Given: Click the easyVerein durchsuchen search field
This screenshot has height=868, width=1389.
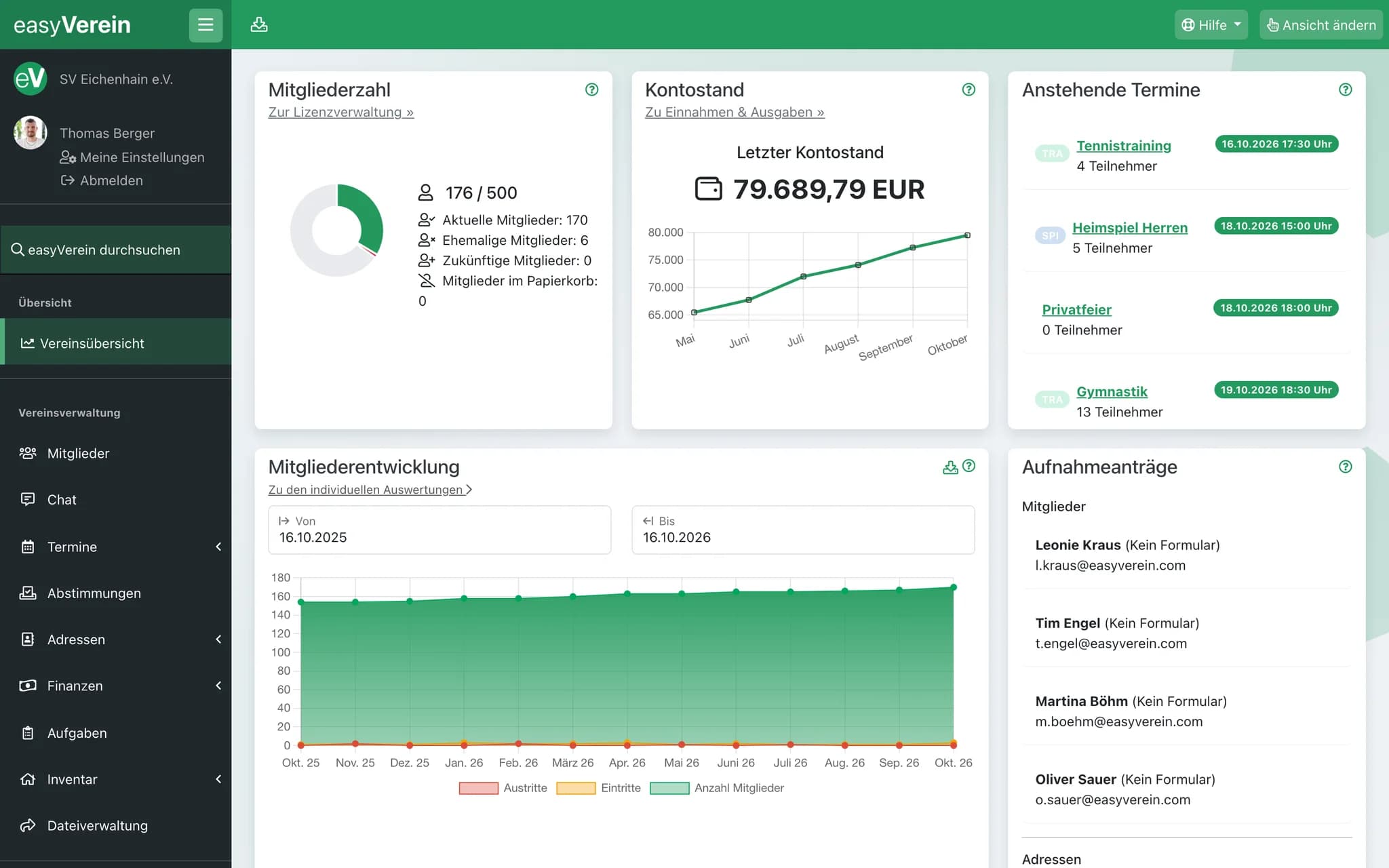Looking at the screenshot, I should 116,250.
